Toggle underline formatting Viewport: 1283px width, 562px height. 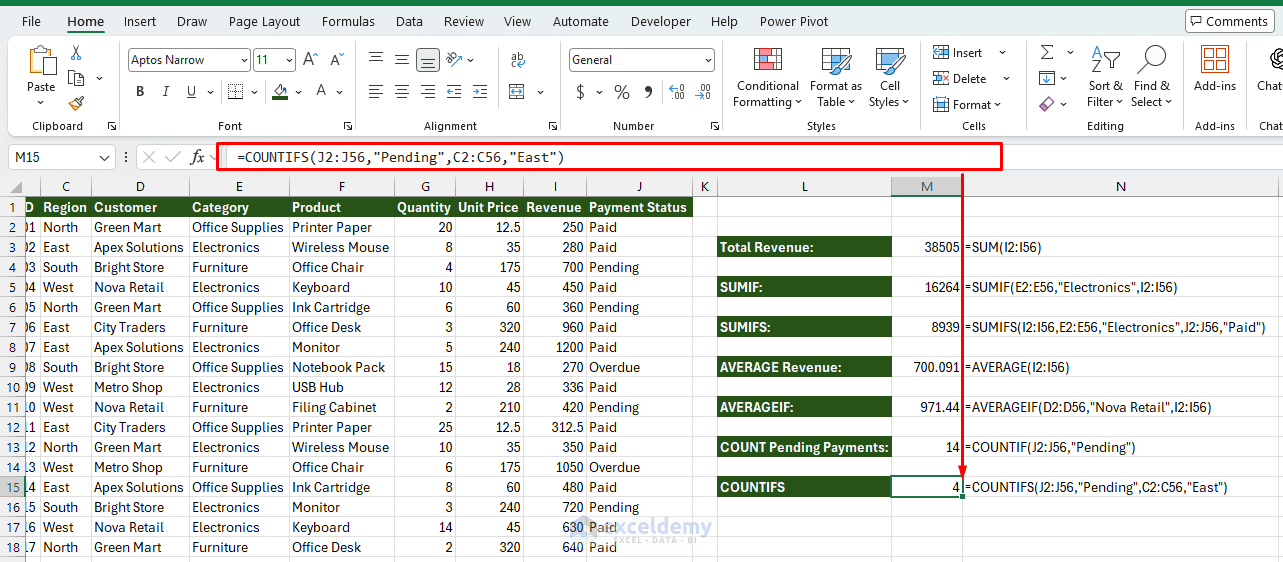coord(192,92)
